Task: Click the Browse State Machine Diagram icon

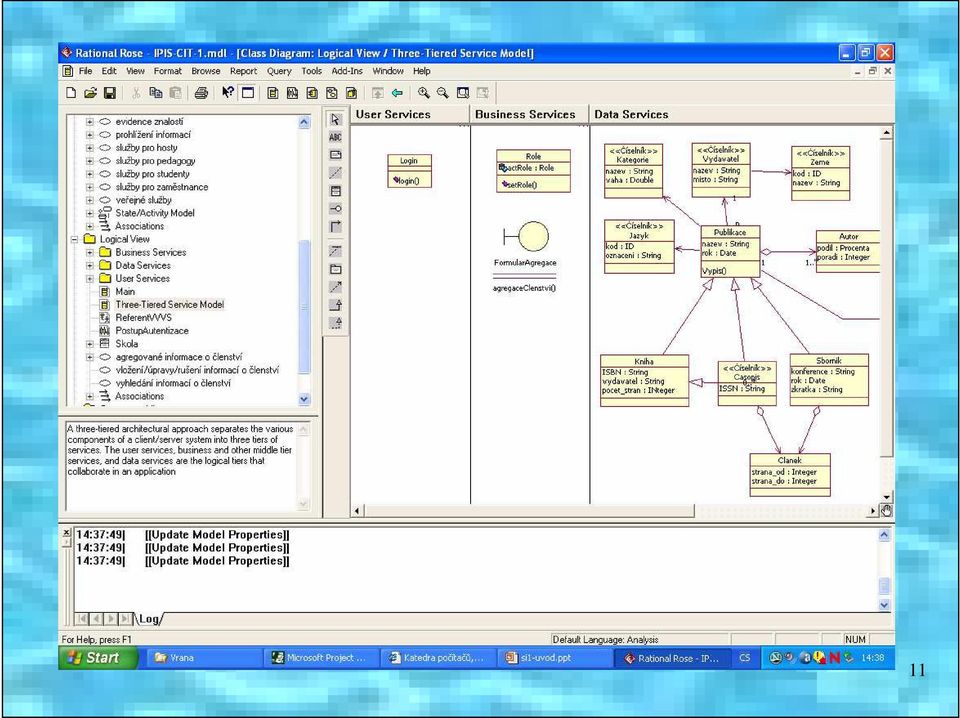Action: (x=332, y=93)
